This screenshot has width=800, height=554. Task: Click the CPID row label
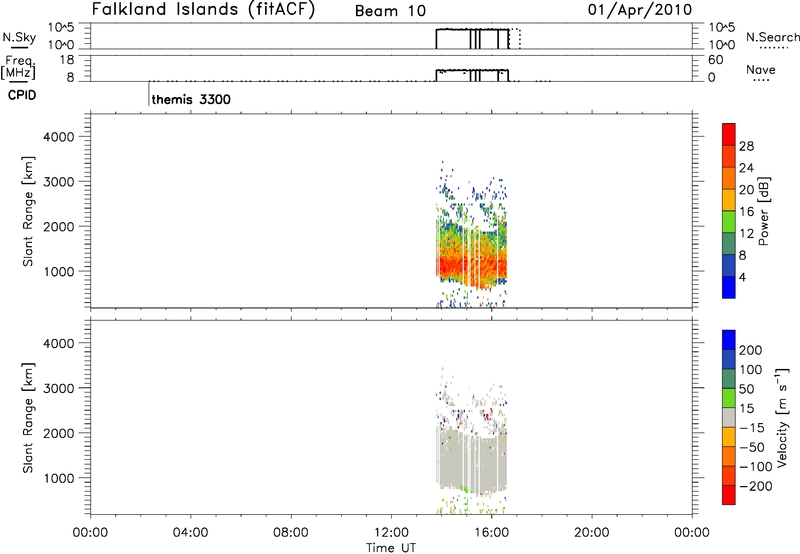pos(22,95)
